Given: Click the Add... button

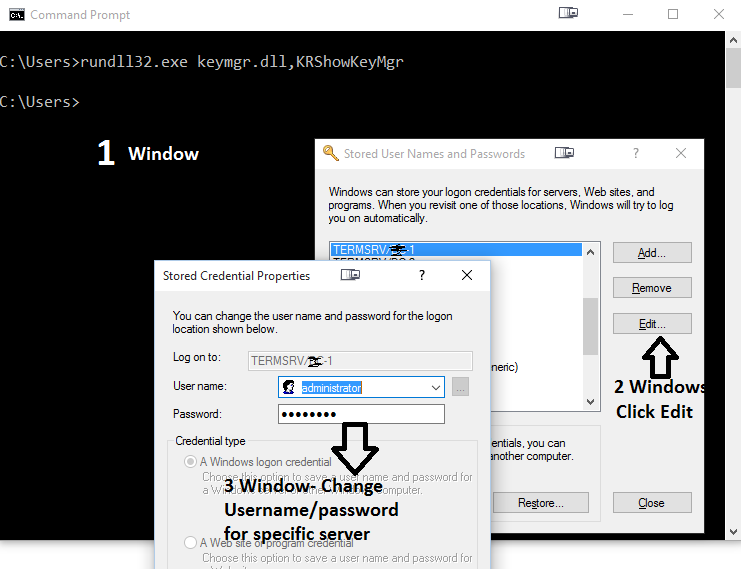Looking at the screenshot, I should point(652,253).
